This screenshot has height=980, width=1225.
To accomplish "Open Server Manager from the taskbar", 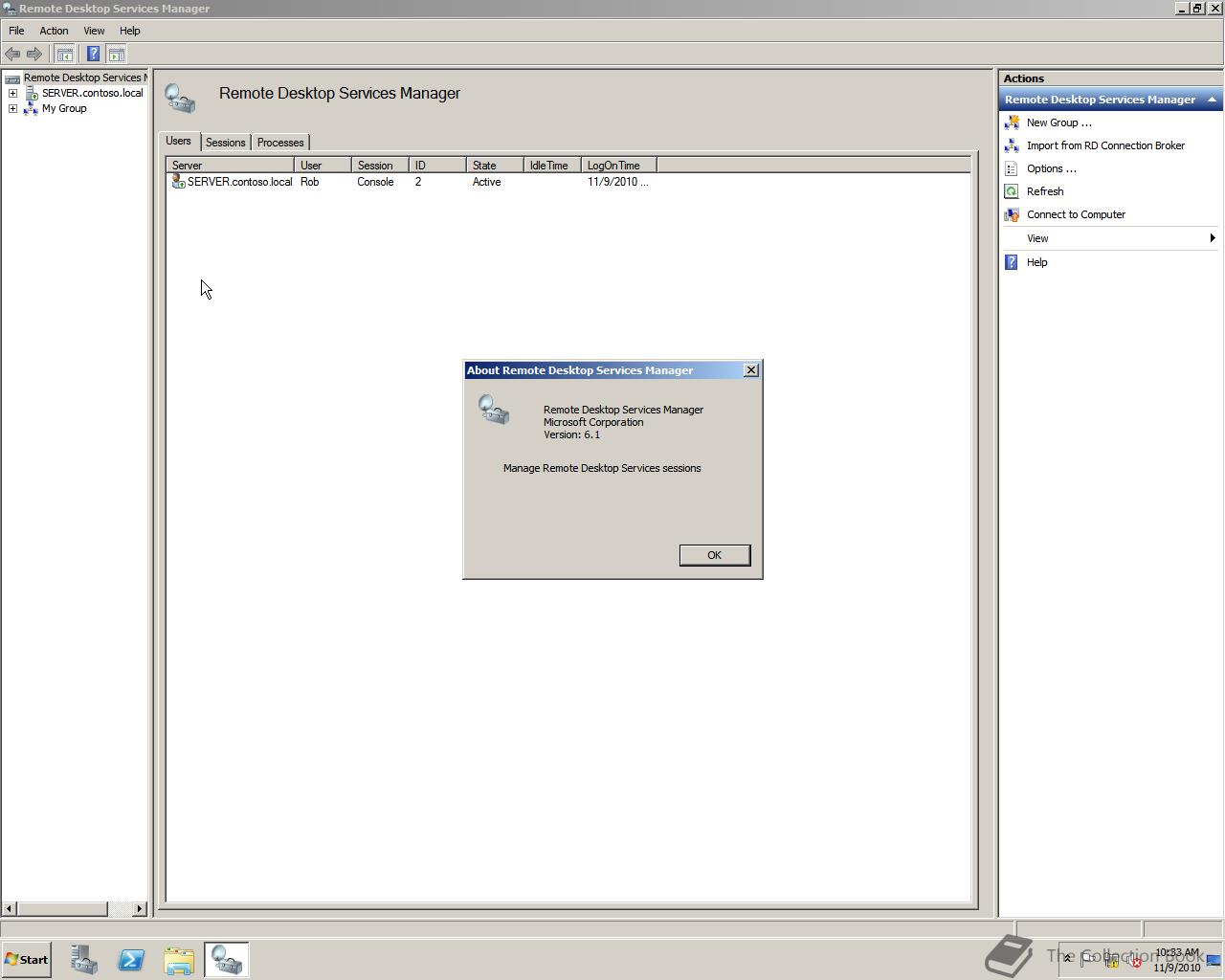I will click(83, 960).
